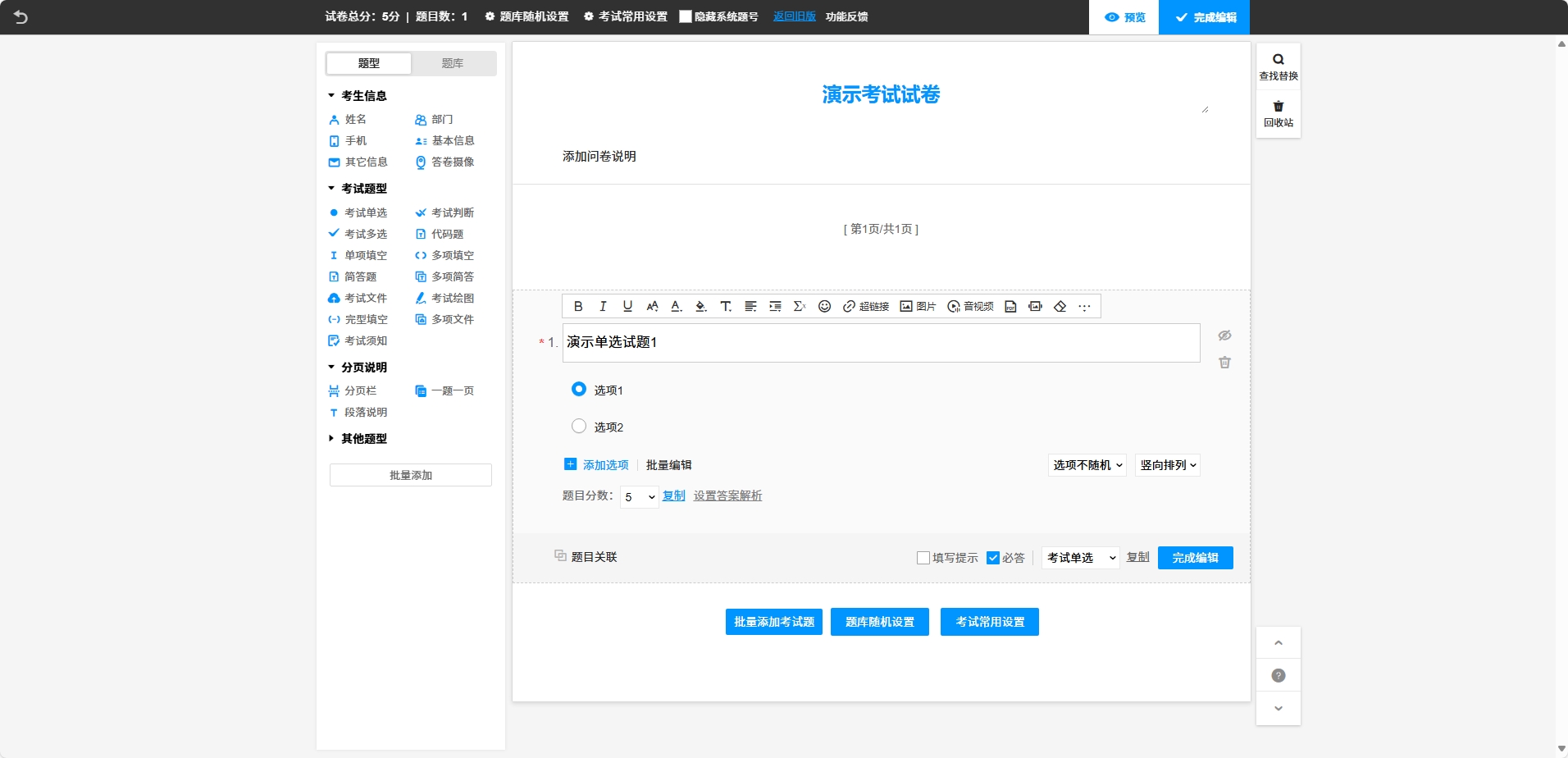Click top bar 完成编辑 button

pyautogui.click(x=1205, y=17)
